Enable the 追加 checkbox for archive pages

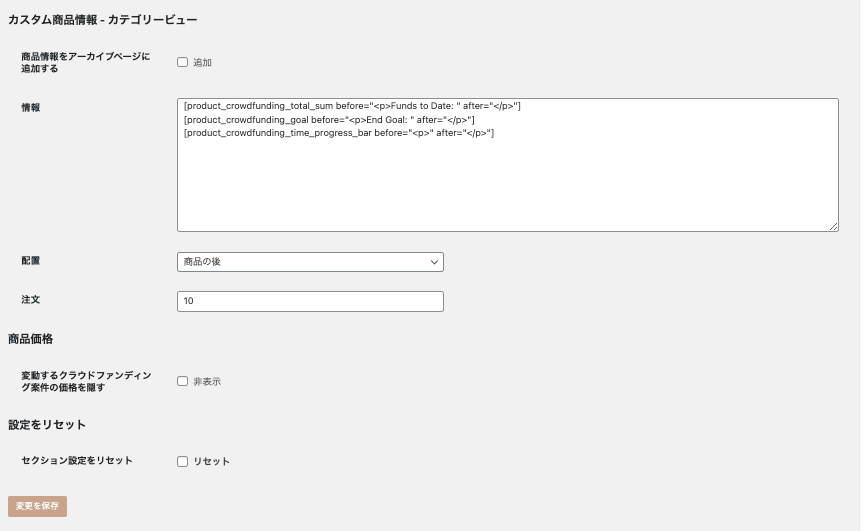click(182, 62)
